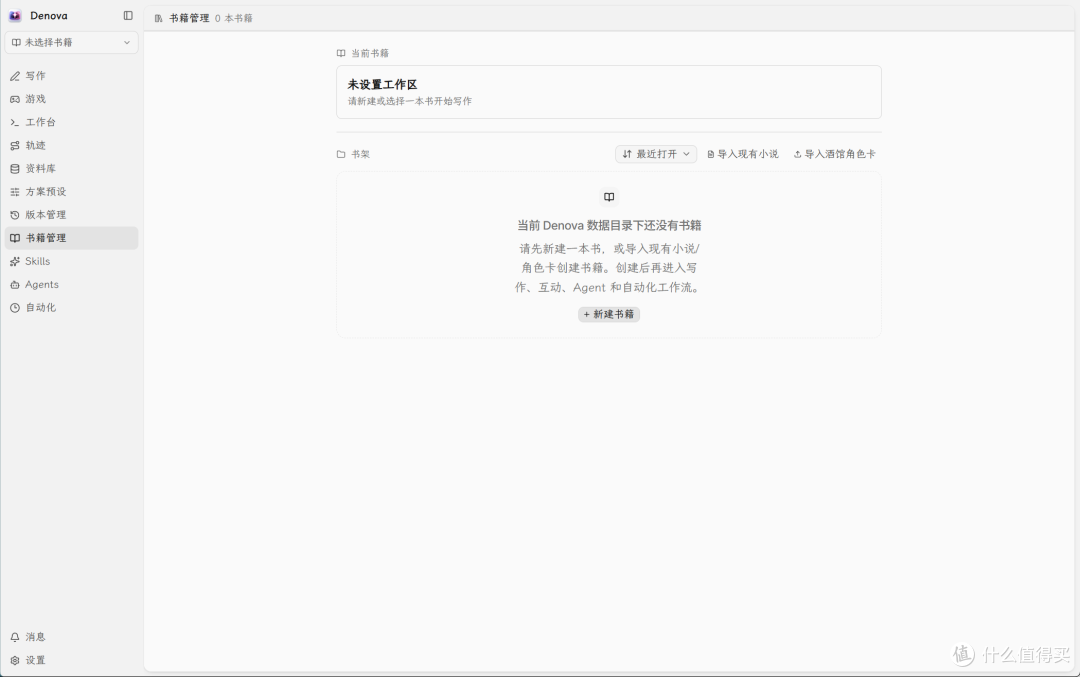Collapse the sidebar with panel toggle icon
Viewport: 1080px width, 677px height.
[x=128, y=15]
